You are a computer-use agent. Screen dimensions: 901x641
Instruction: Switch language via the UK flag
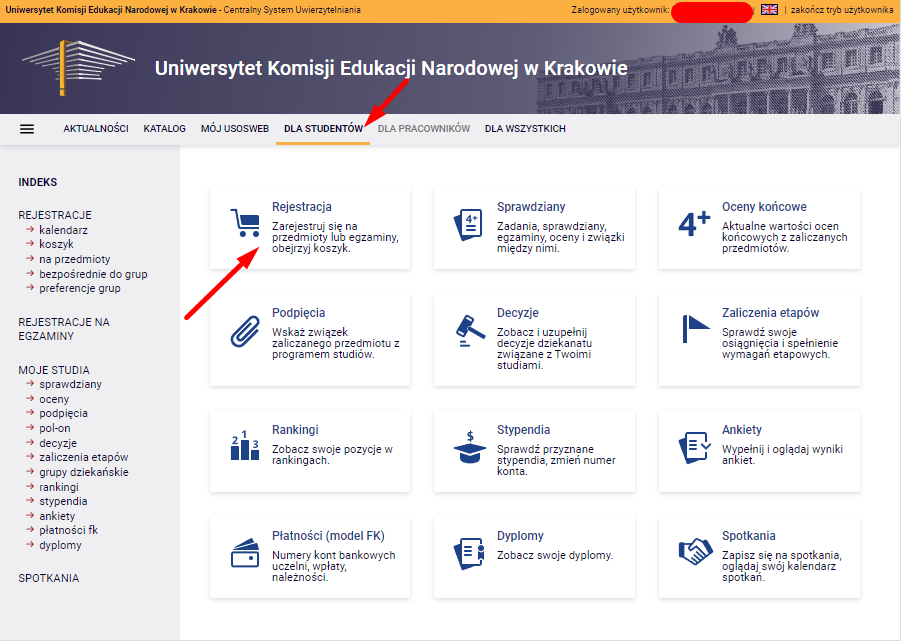pyautogui.click(x=769, y=9)
